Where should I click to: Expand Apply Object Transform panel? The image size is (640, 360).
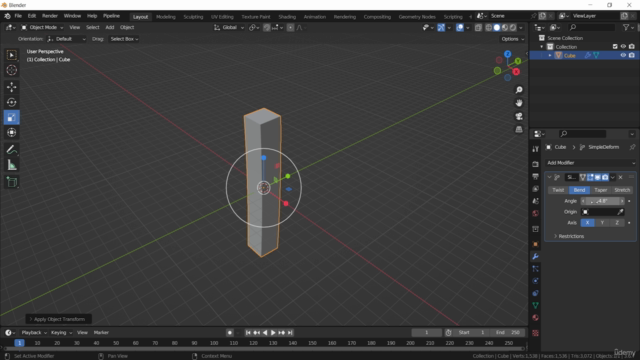(x=58, y=319)
